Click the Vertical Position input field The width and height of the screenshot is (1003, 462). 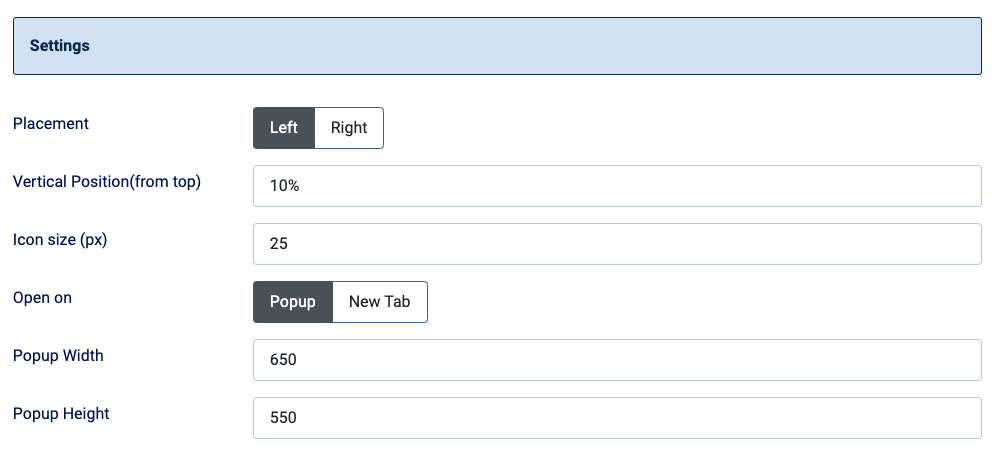click(617, 186)
